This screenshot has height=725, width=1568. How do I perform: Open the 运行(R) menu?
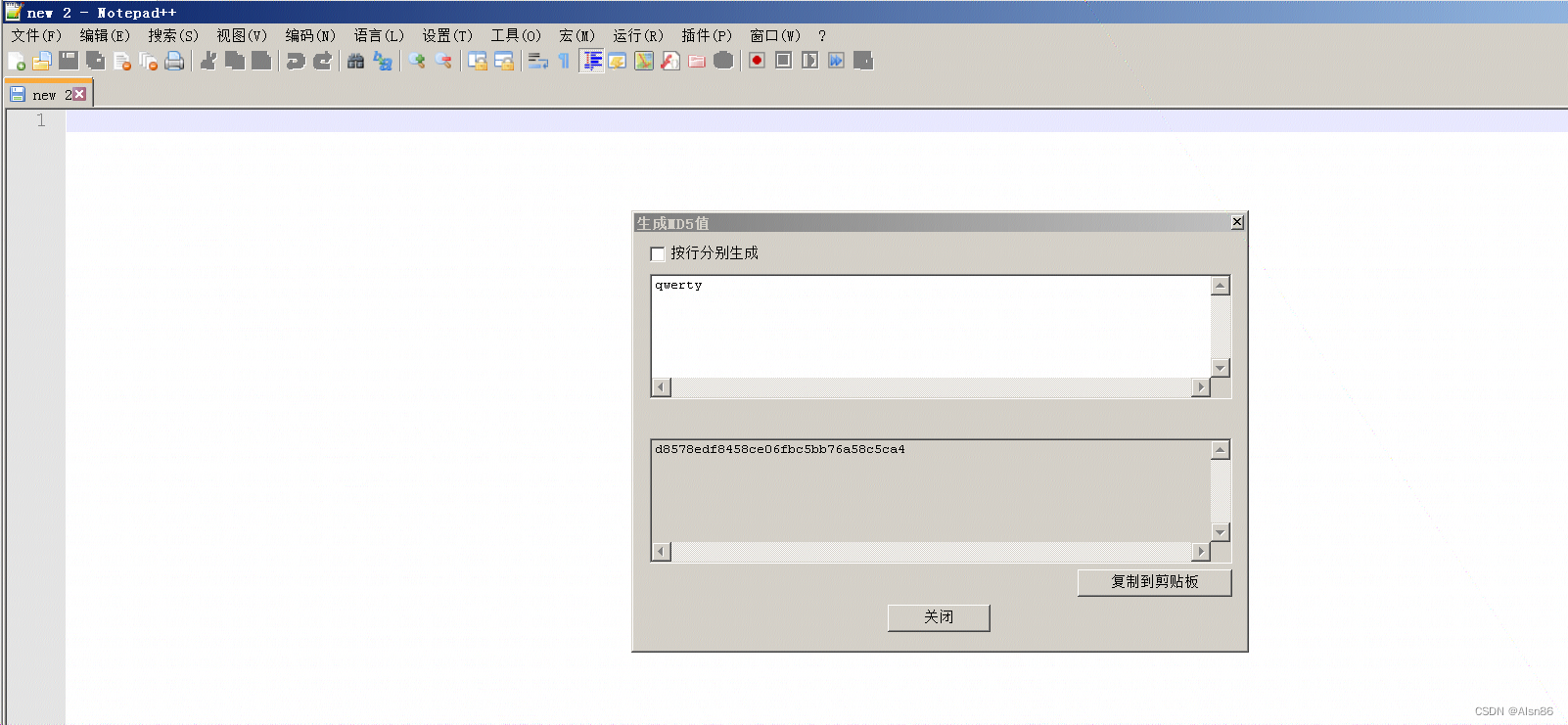638,35
